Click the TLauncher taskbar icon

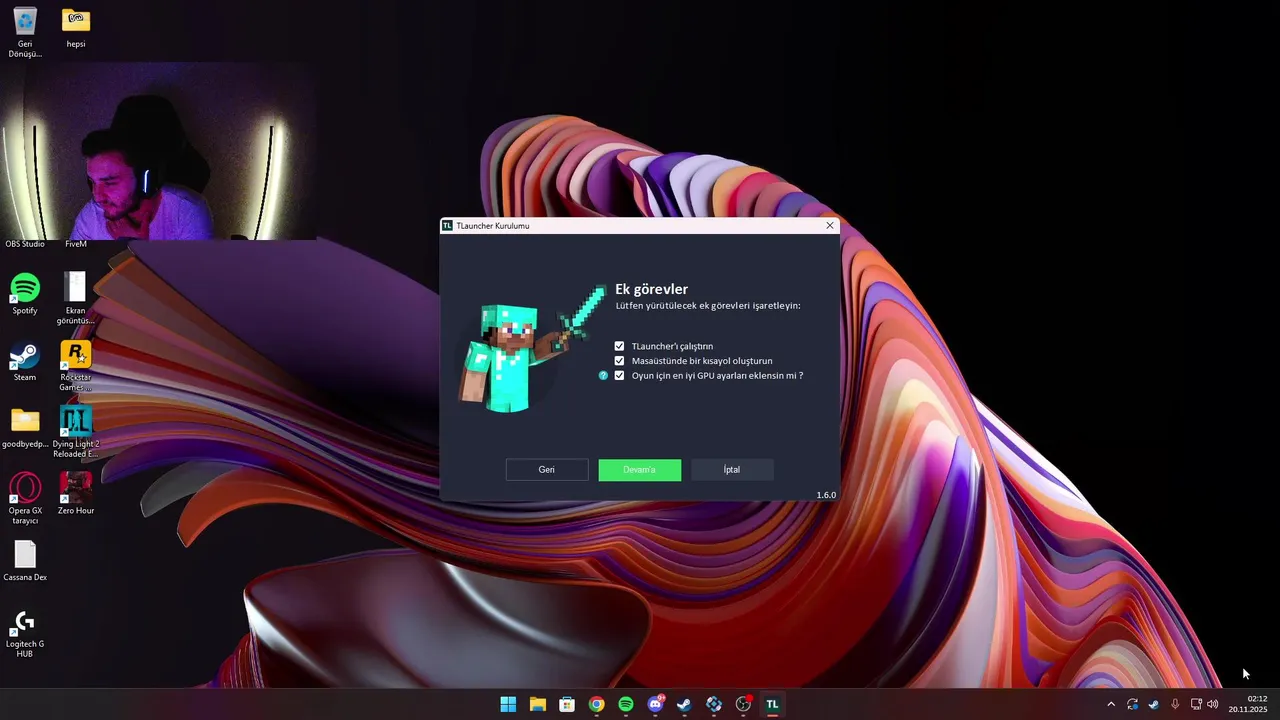click(772, 704)
